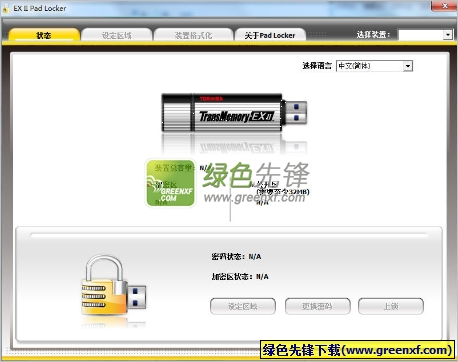
Task: Click the 设定区域 button in lower panel
Action: click(x=243, y=306)
